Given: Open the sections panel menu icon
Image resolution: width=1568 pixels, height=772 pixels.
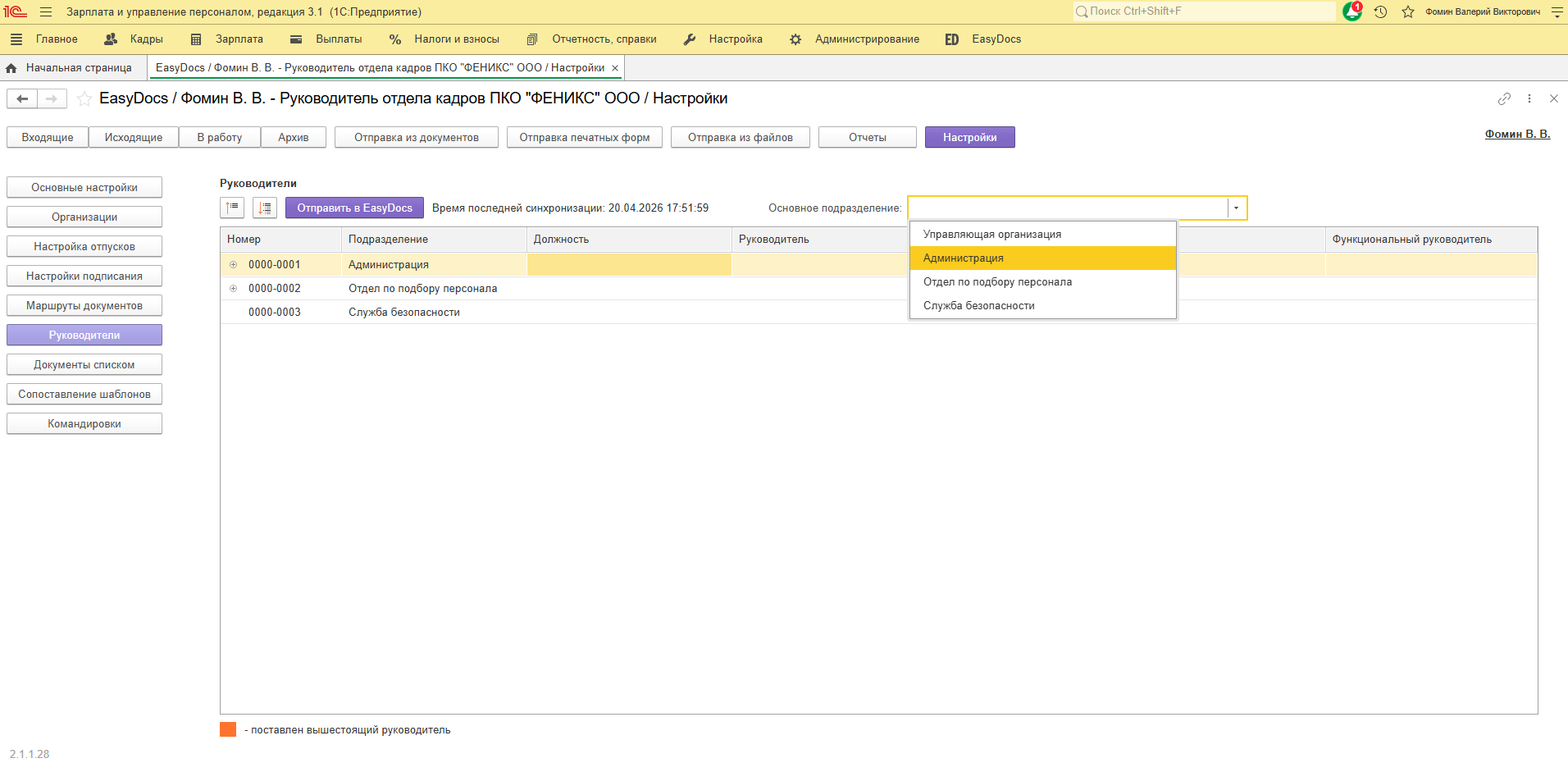Looking at the screenshot, I should tap(16, 39).
